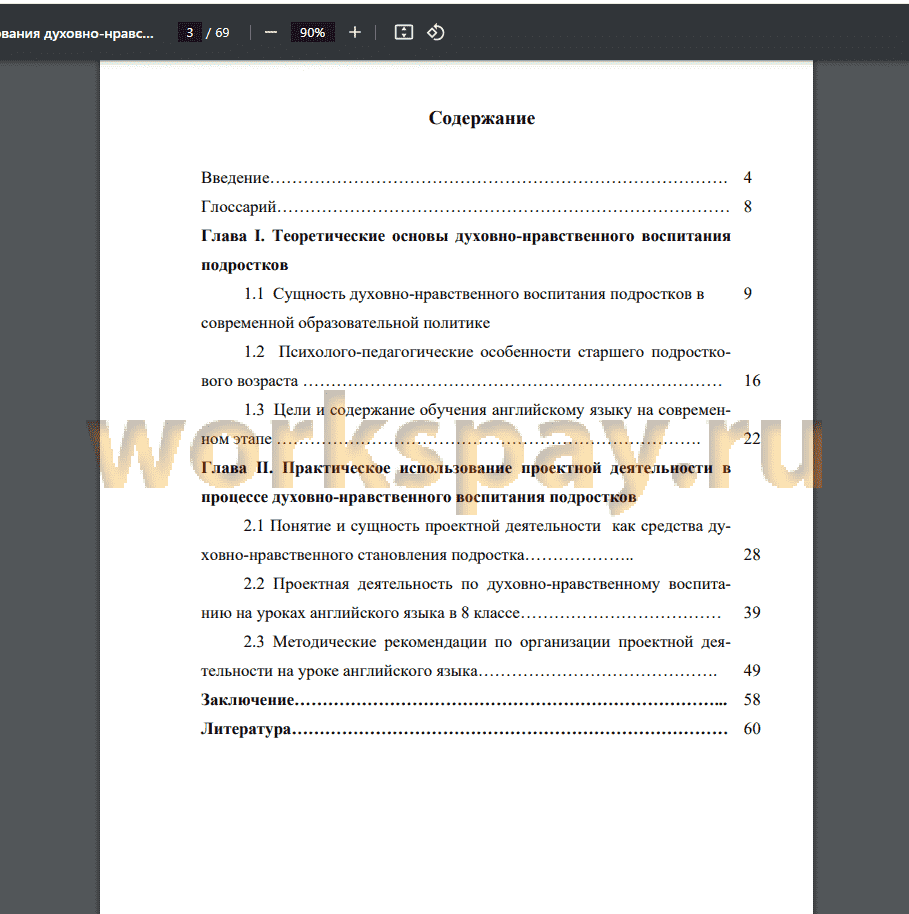
Task: Click section 2.1 "Понятие и сущность проектной деятельности"
Action: pyautogui.click(x=465, y=540)
